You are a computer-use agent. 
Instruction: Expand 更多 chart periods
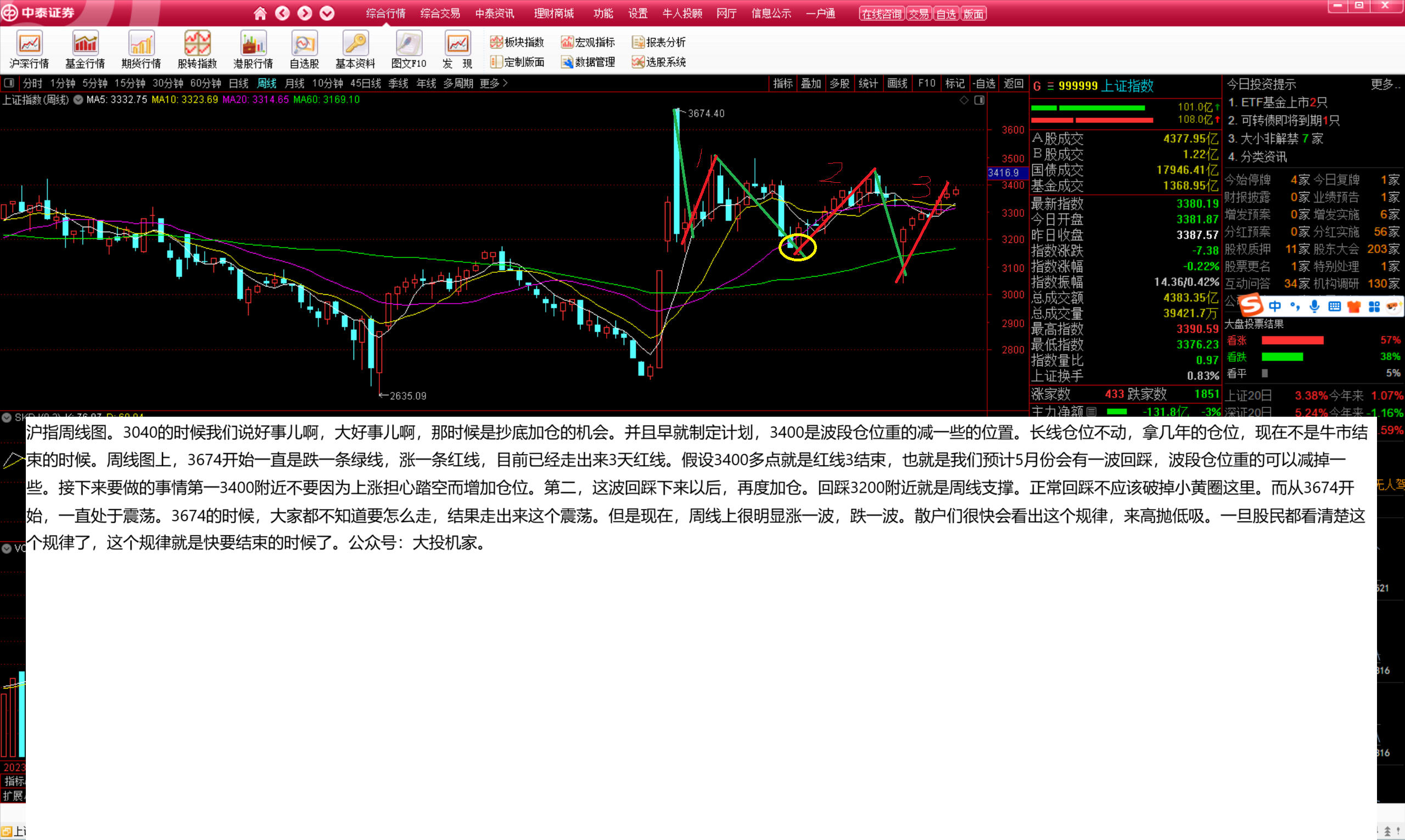(493, 83)
